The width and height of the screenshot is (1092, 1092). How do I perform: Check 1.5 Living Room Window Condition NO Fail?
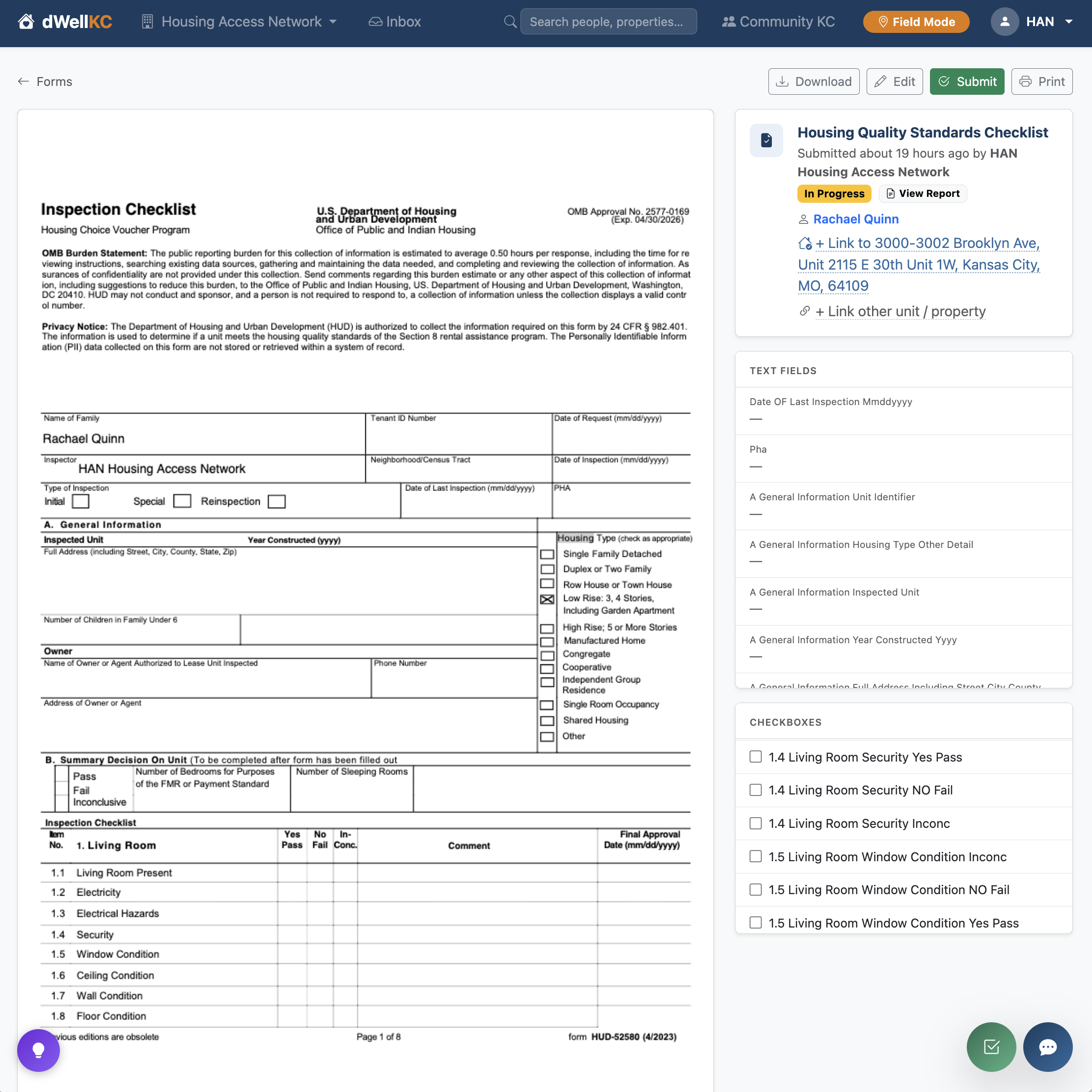pos(756,890)
